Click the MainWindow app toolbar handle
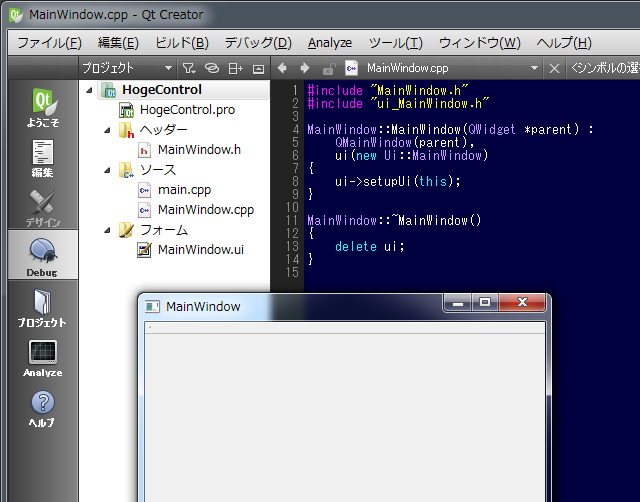Screen dimensions: 640x502 click(x=150, y=327)
